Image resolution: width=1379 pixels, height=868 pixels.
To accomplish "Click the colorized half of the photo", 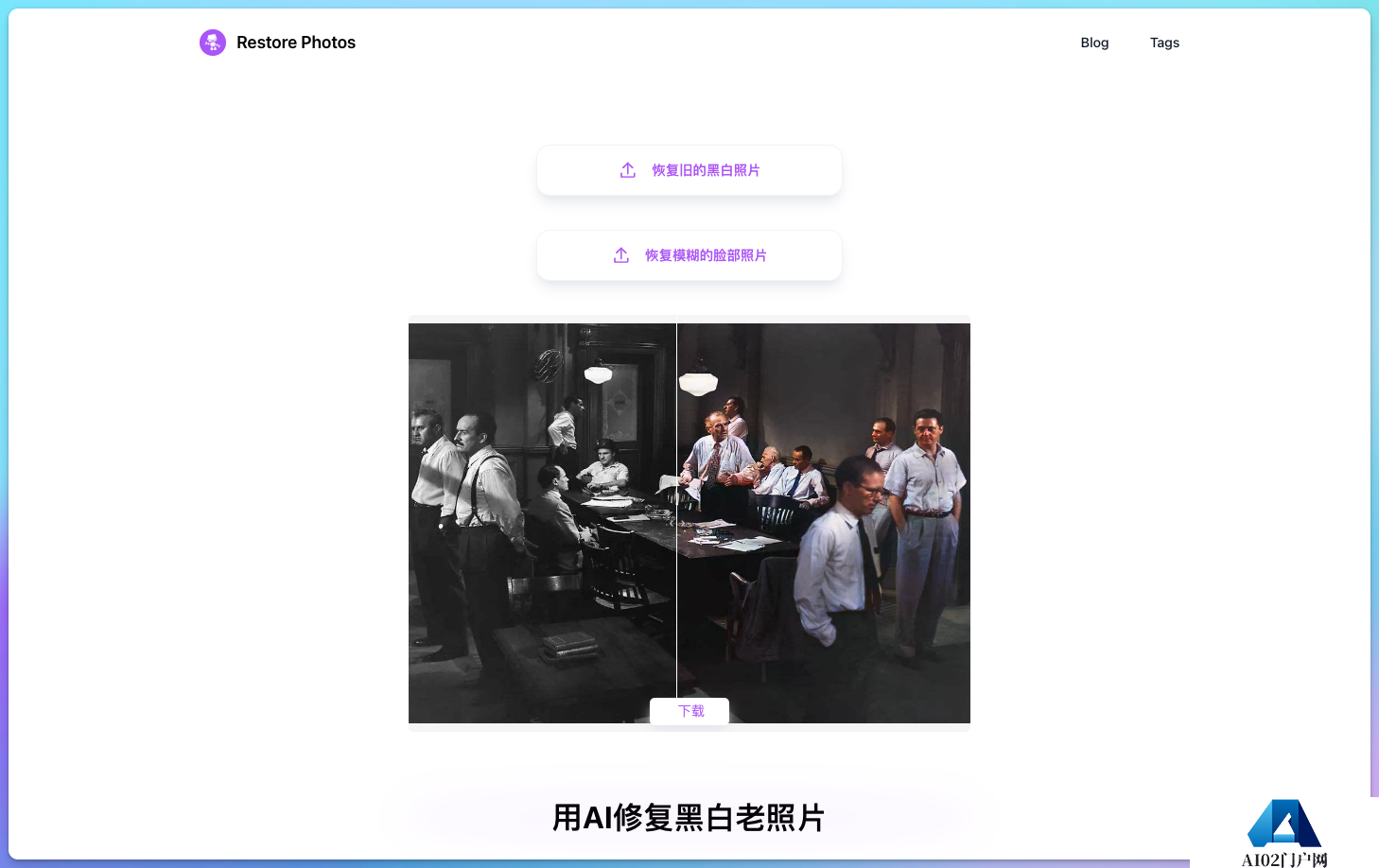I will [824, 523].
